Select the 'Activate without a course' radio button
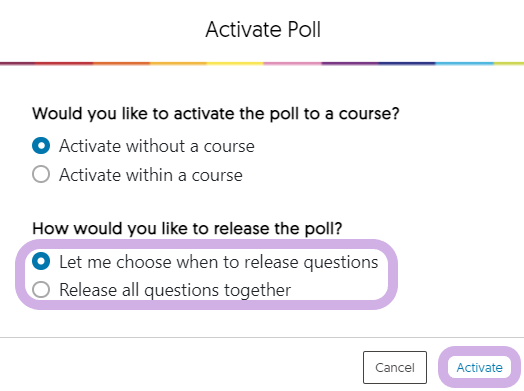Screen dimensions: 524x391 point(41,146)
